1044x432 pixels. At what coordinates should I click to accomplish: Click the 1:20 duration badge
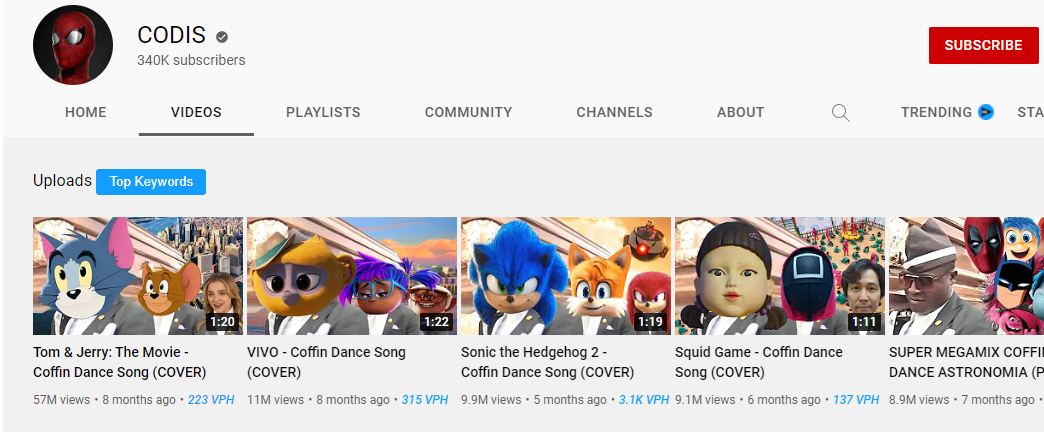(222, 323)
